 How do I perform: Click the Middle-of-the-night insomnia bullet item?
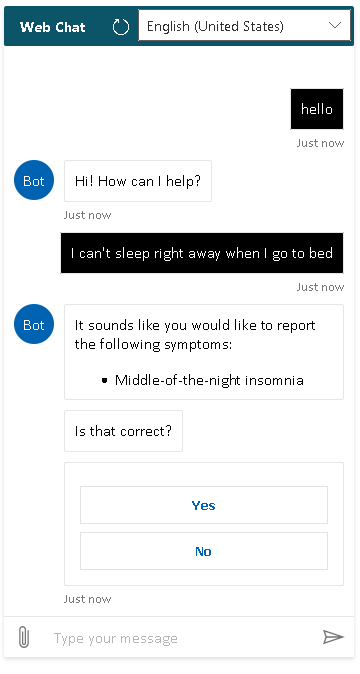tap(209, 380)
